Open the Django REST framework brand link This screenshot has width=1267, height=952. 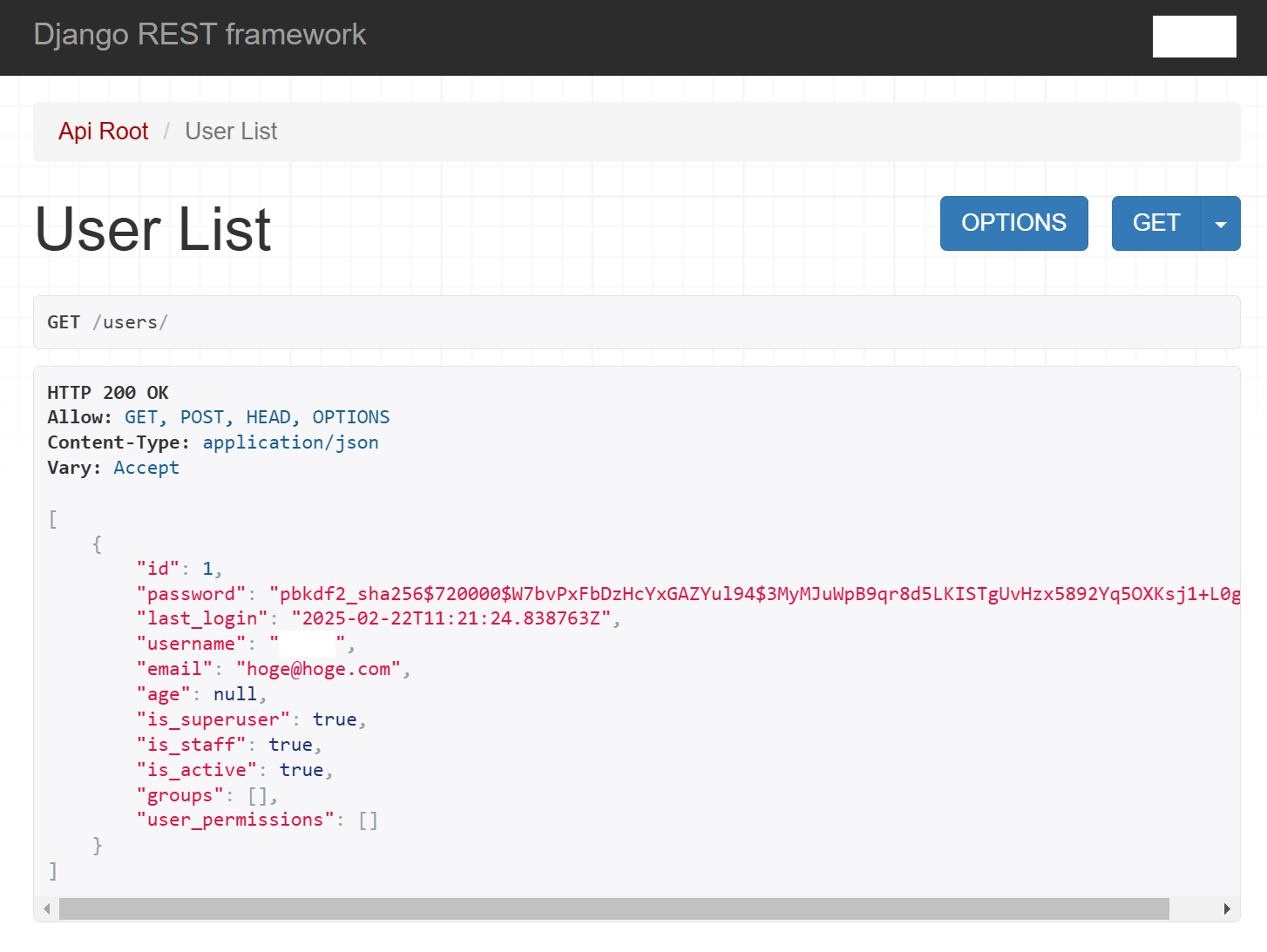click(x=200, y=35)
